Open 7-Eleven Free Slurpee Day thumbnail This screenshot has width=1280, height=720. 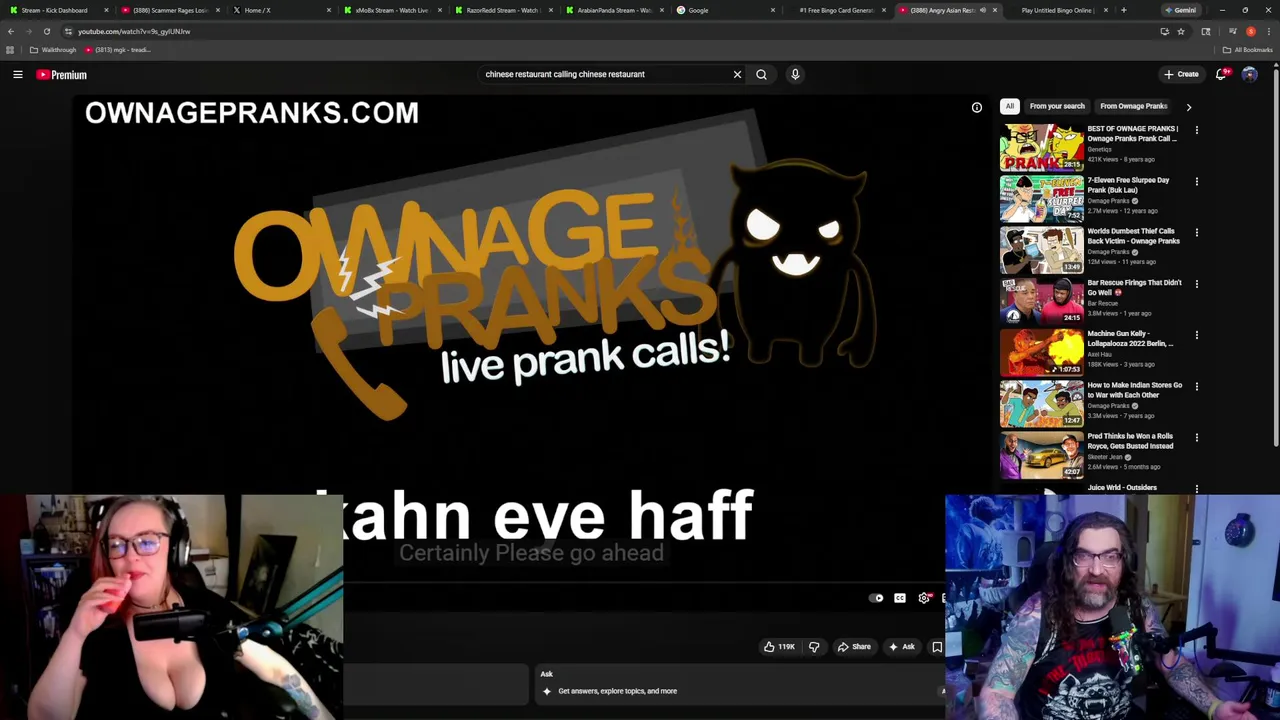click(x=1041, y=198)
